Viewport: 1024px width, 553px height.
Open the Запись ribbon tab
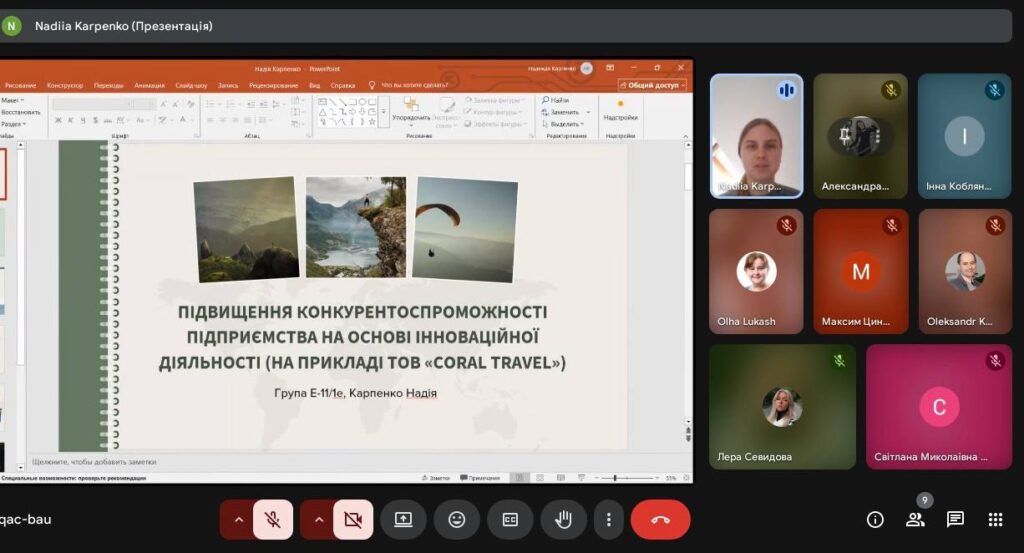[x=228, y=86]
